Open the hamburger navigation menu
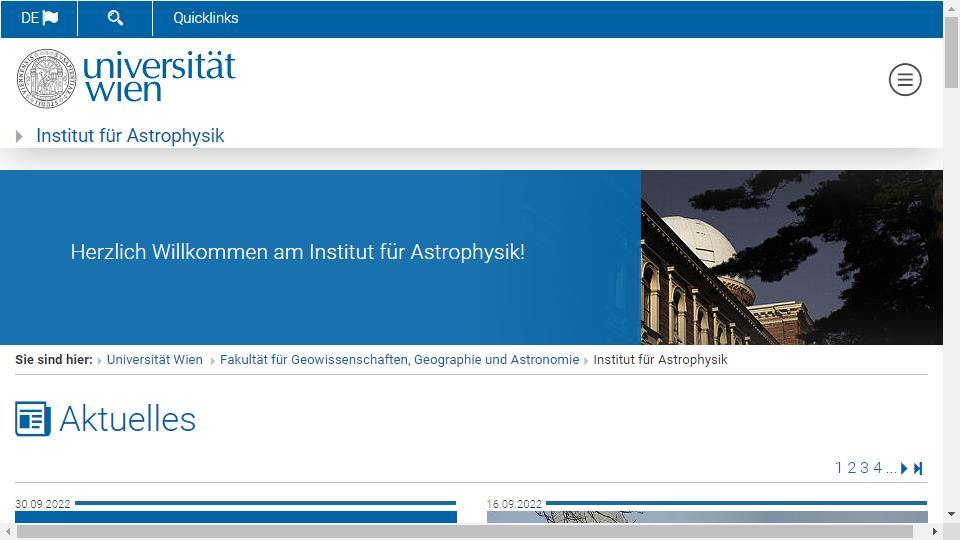The width and height of the screenshot is (960, 540). (x=905, y=80)
